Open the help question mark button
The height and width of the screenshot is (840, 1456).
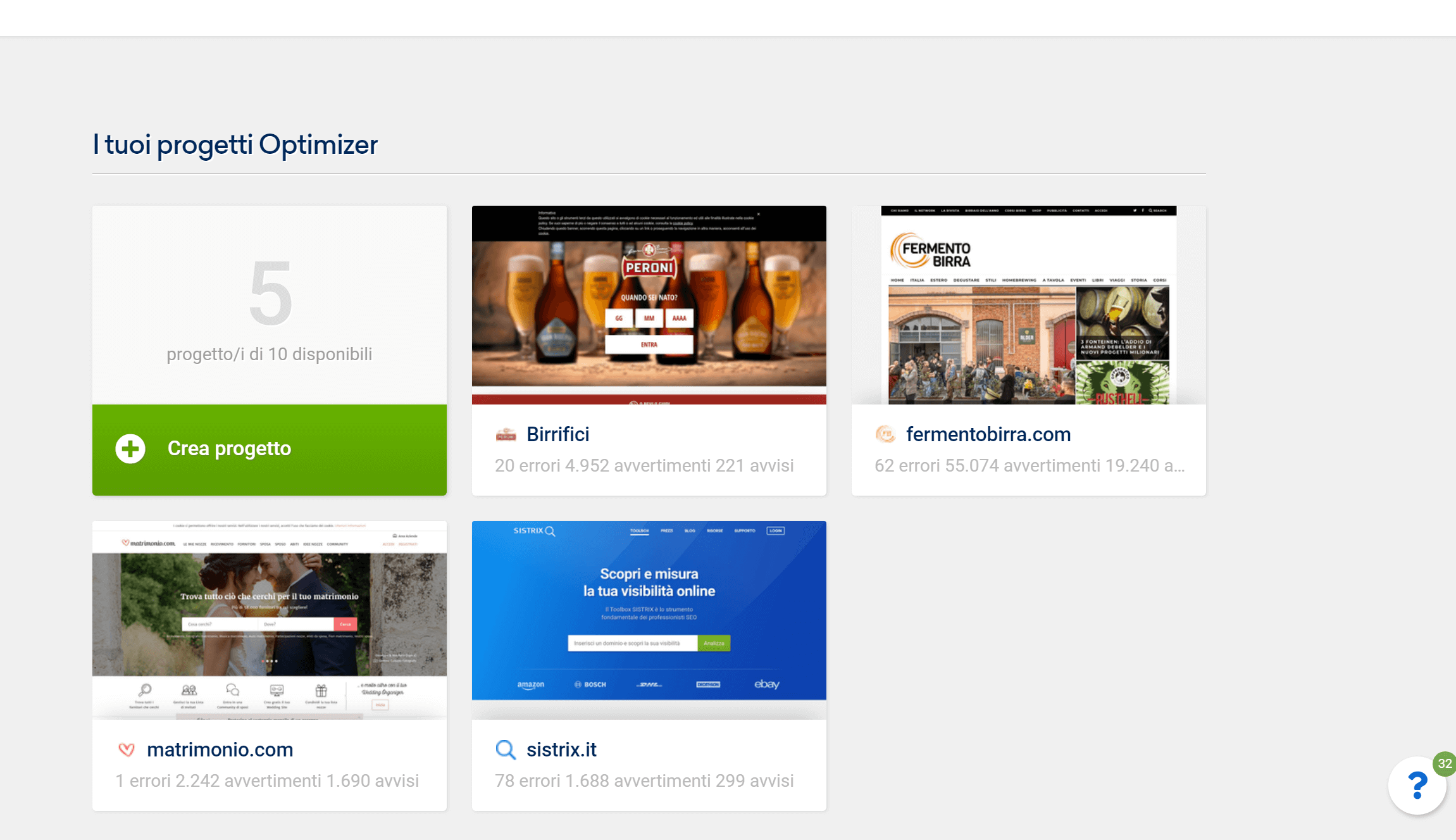pos(1417,786)
